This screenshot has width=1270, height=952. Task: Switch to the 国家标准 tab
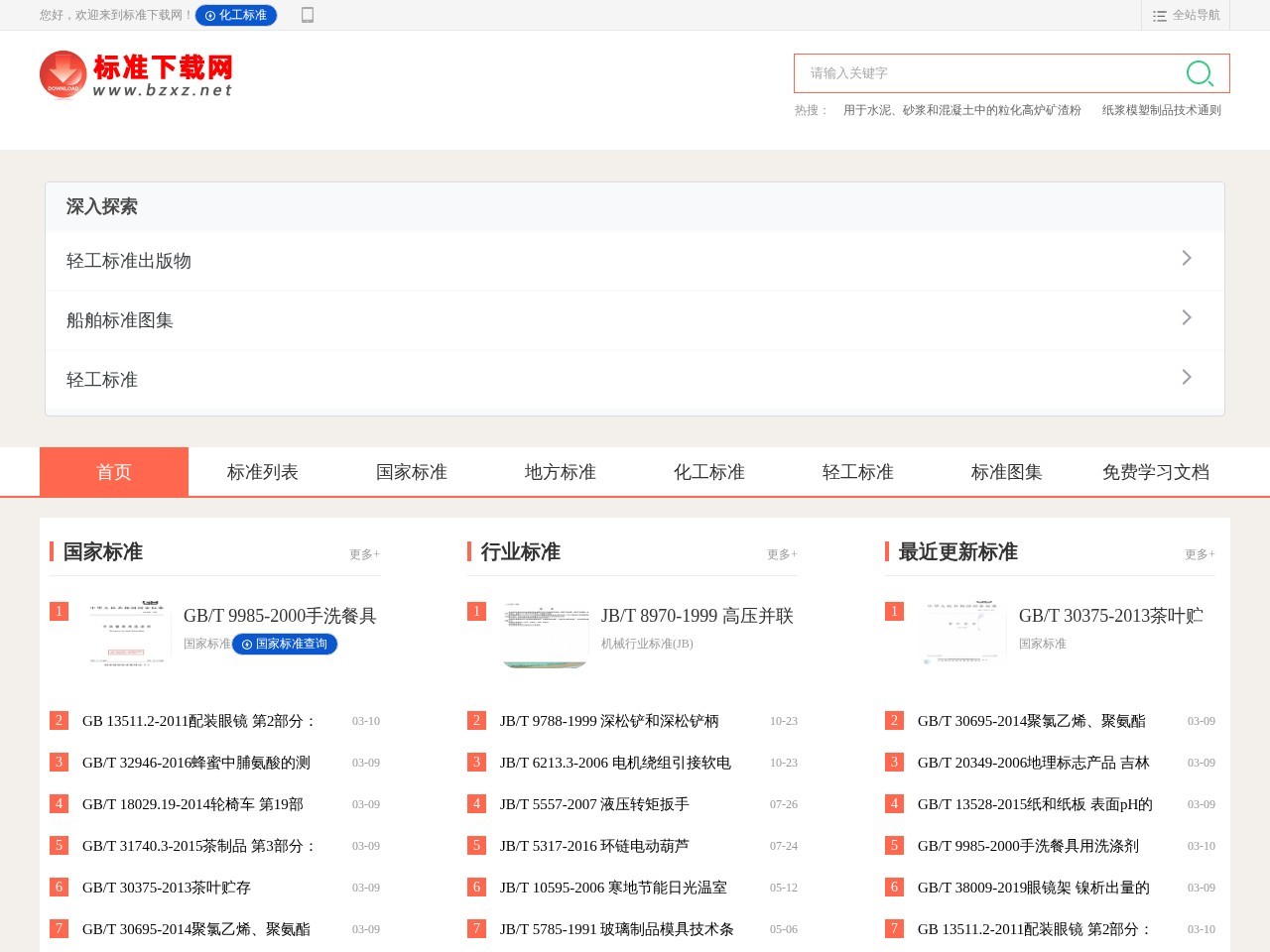coord(411,472)
